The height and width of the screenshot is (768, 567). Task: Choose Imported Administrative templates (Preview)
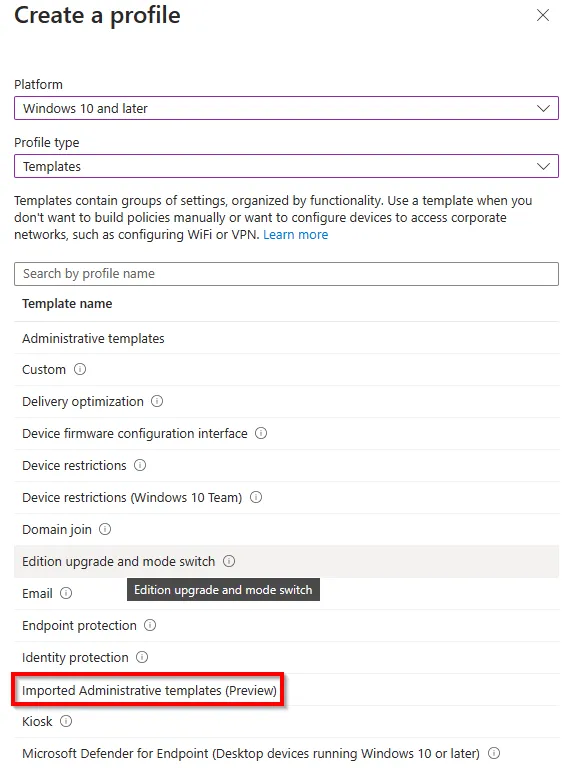149,690
